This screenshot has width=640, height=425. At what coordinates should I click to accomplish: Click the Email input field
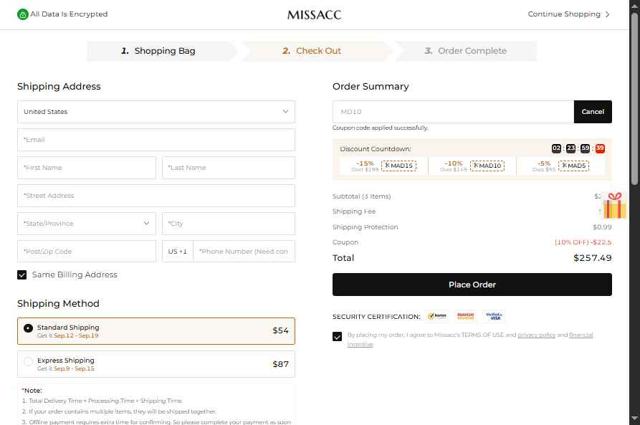click(156, 140)
